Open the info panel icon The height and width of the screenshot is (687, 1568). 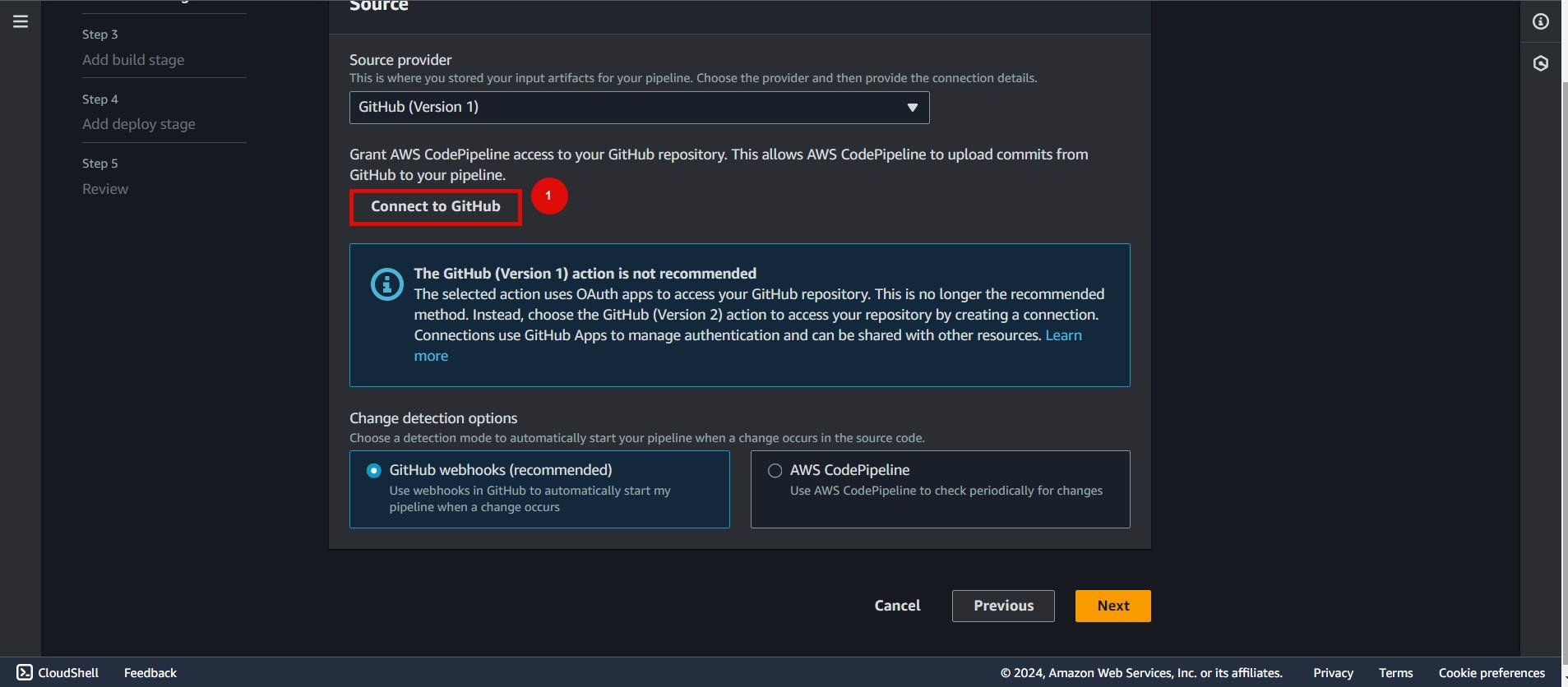[1541, 21]
